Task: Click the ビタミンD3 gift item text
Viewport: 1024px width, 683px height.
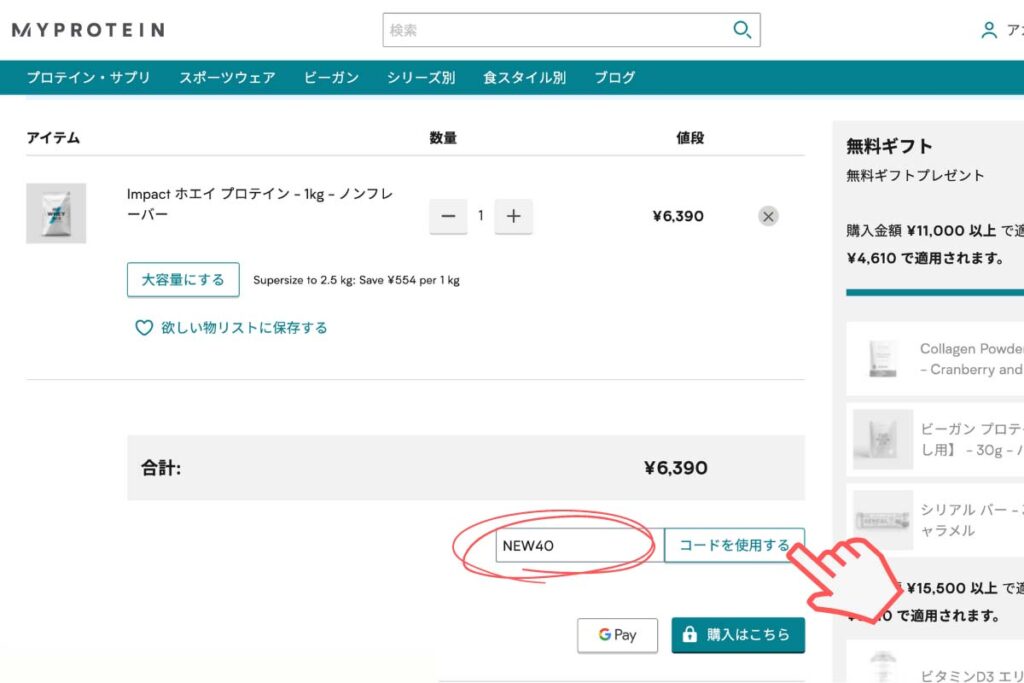Action: (972, 675)
